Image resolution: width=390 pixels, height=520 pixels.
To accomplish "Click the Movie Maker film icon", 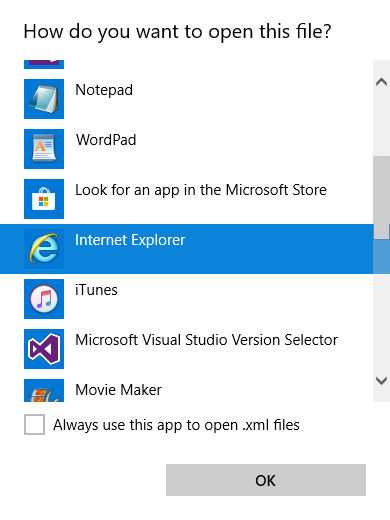I will 44,390.
